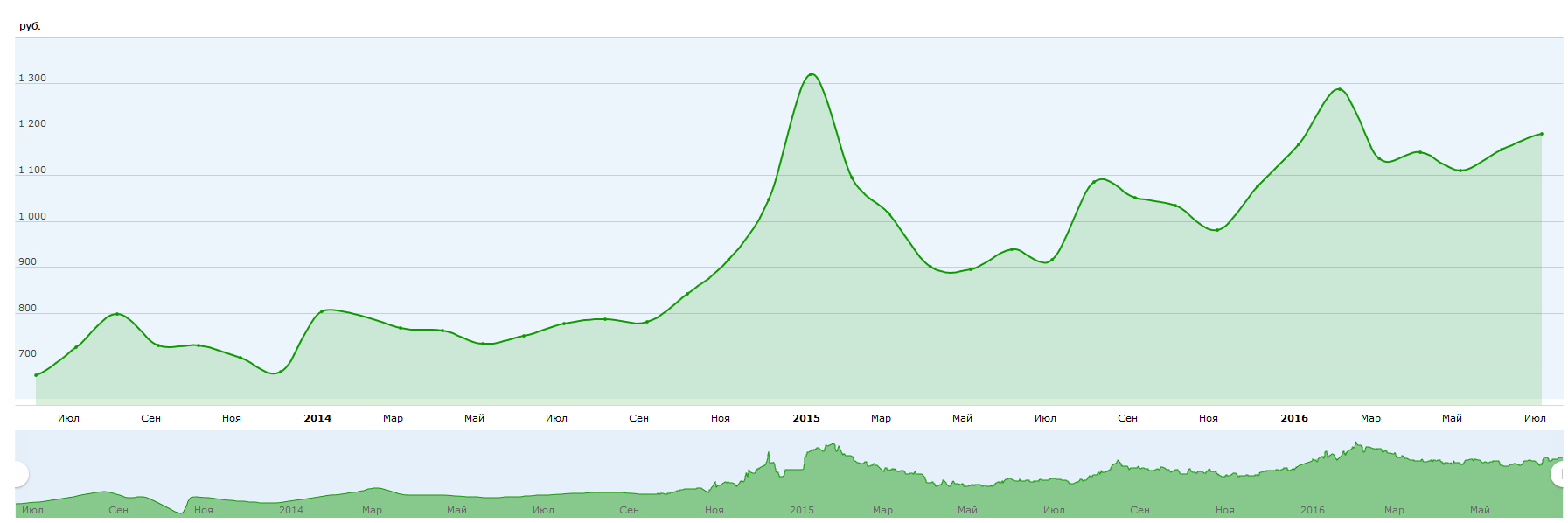Select the last data point on the line
This screenshot has width=1568, height=523.
(x=1541, y=134)
